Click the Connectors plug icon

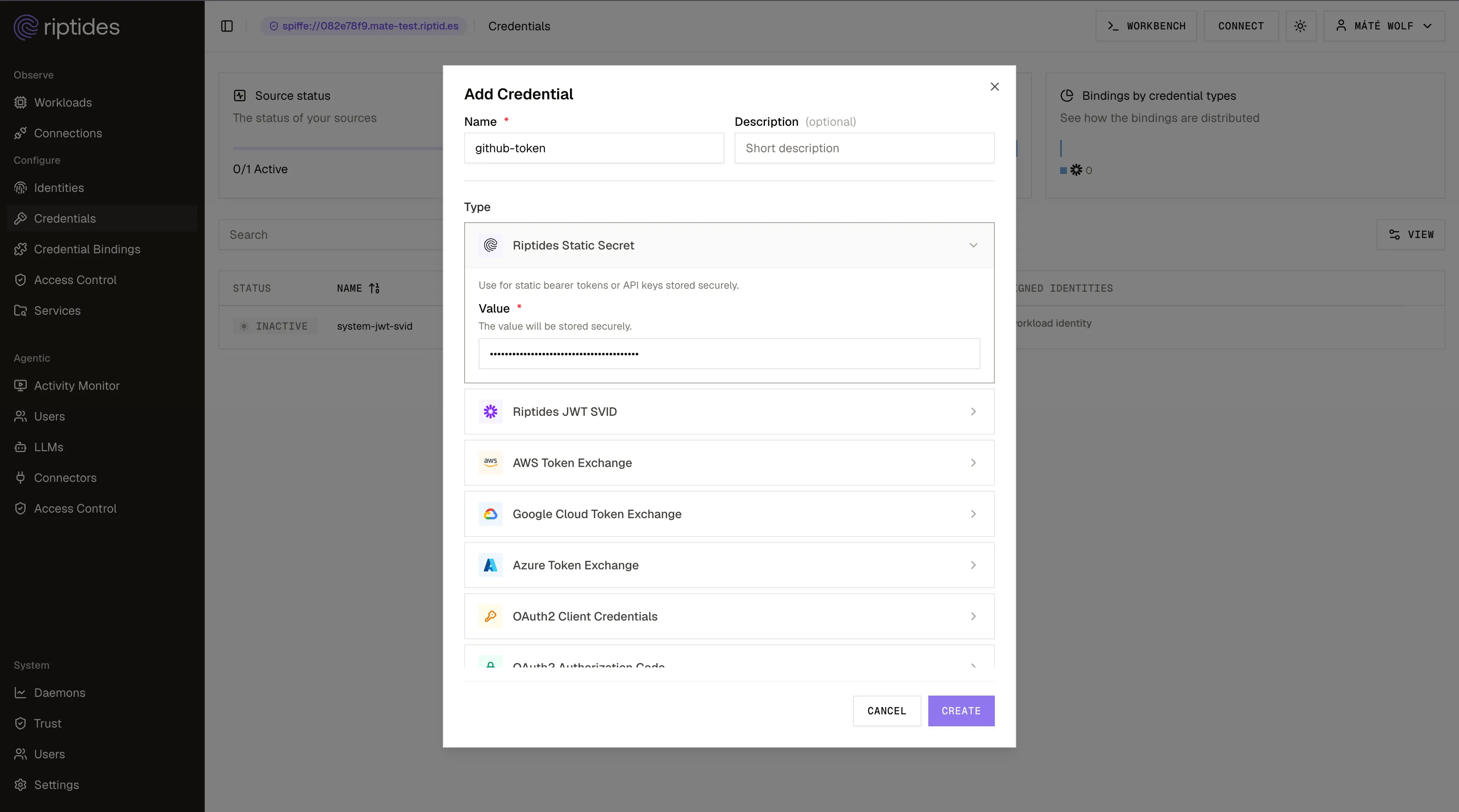click(20, 477)
